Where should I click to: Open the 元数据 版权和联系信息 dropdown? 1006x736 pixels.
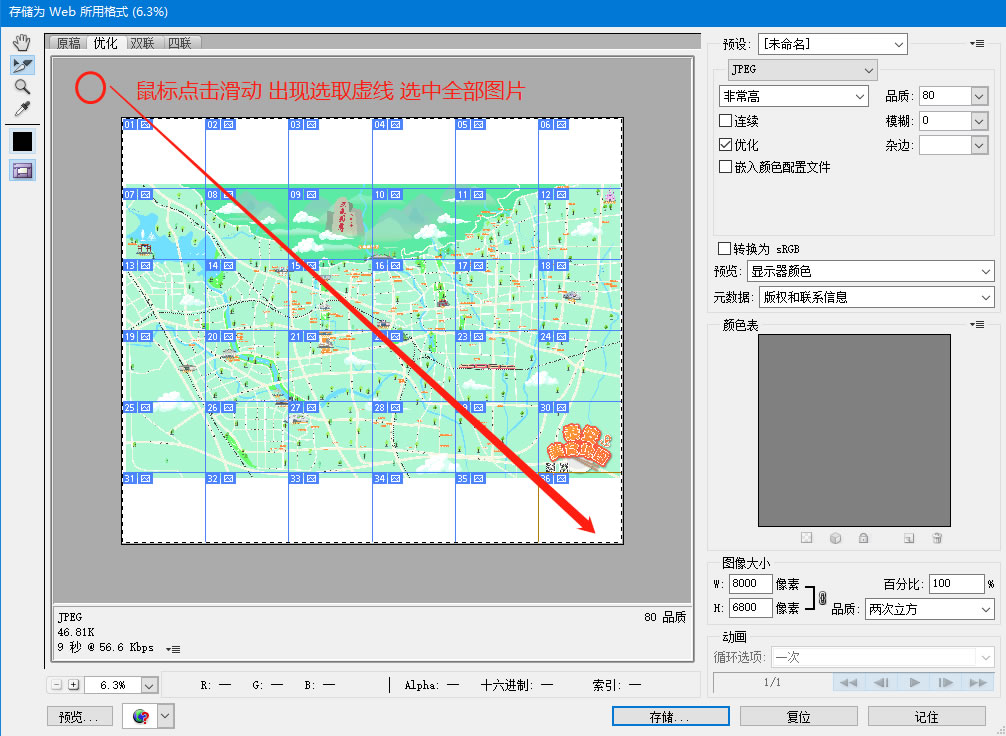pyautogui.click(x=876, y=297)
